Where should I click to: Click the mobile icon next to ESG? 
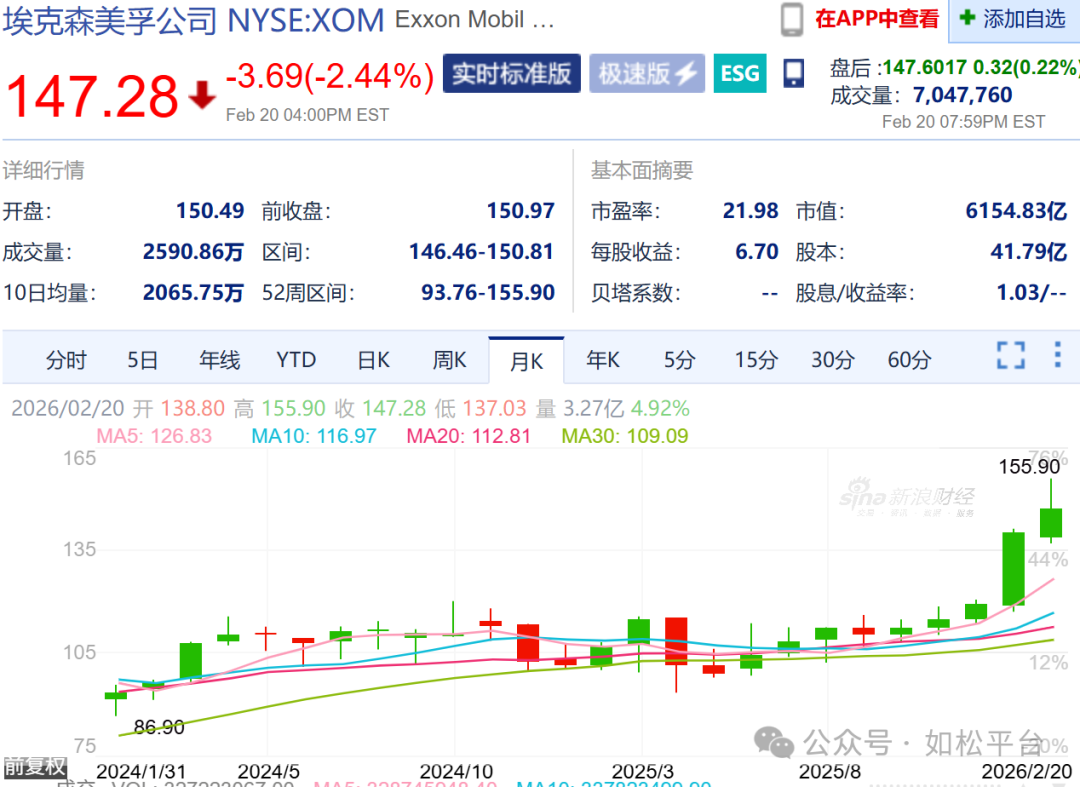794,73
